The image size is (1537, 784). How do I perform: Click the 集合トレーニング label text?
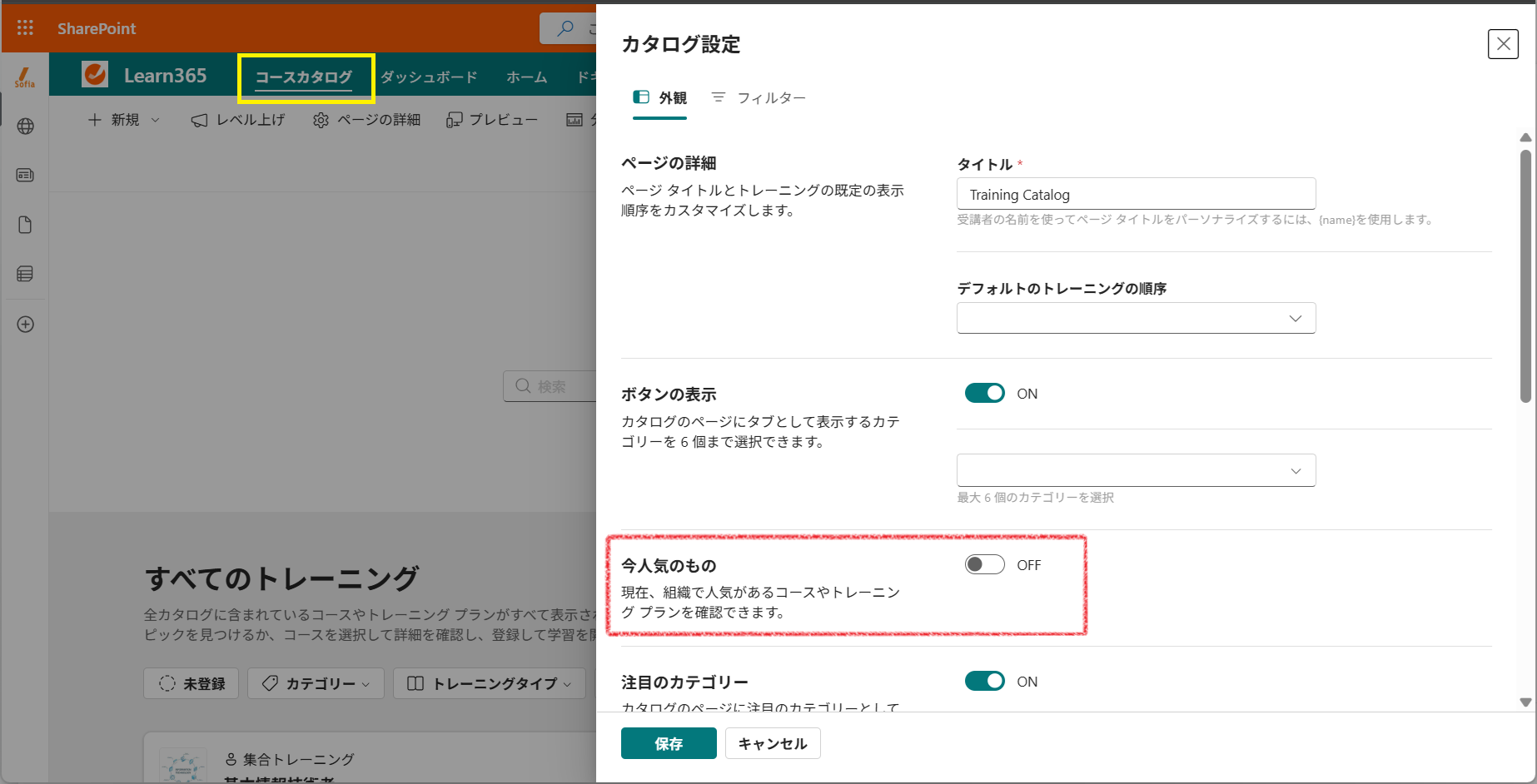pyautogui.click(x=299, y=759)
